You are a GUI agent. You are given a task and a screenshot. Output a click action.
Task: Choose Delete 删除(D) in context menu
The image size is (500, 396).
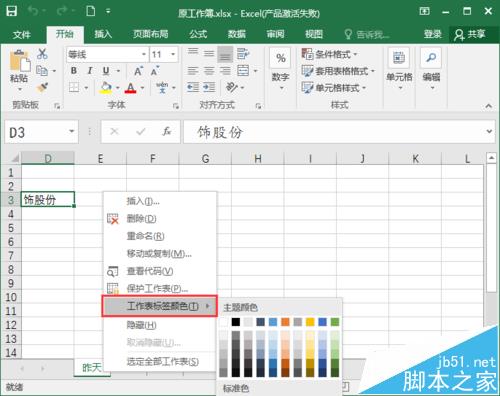tap(160, 219)
